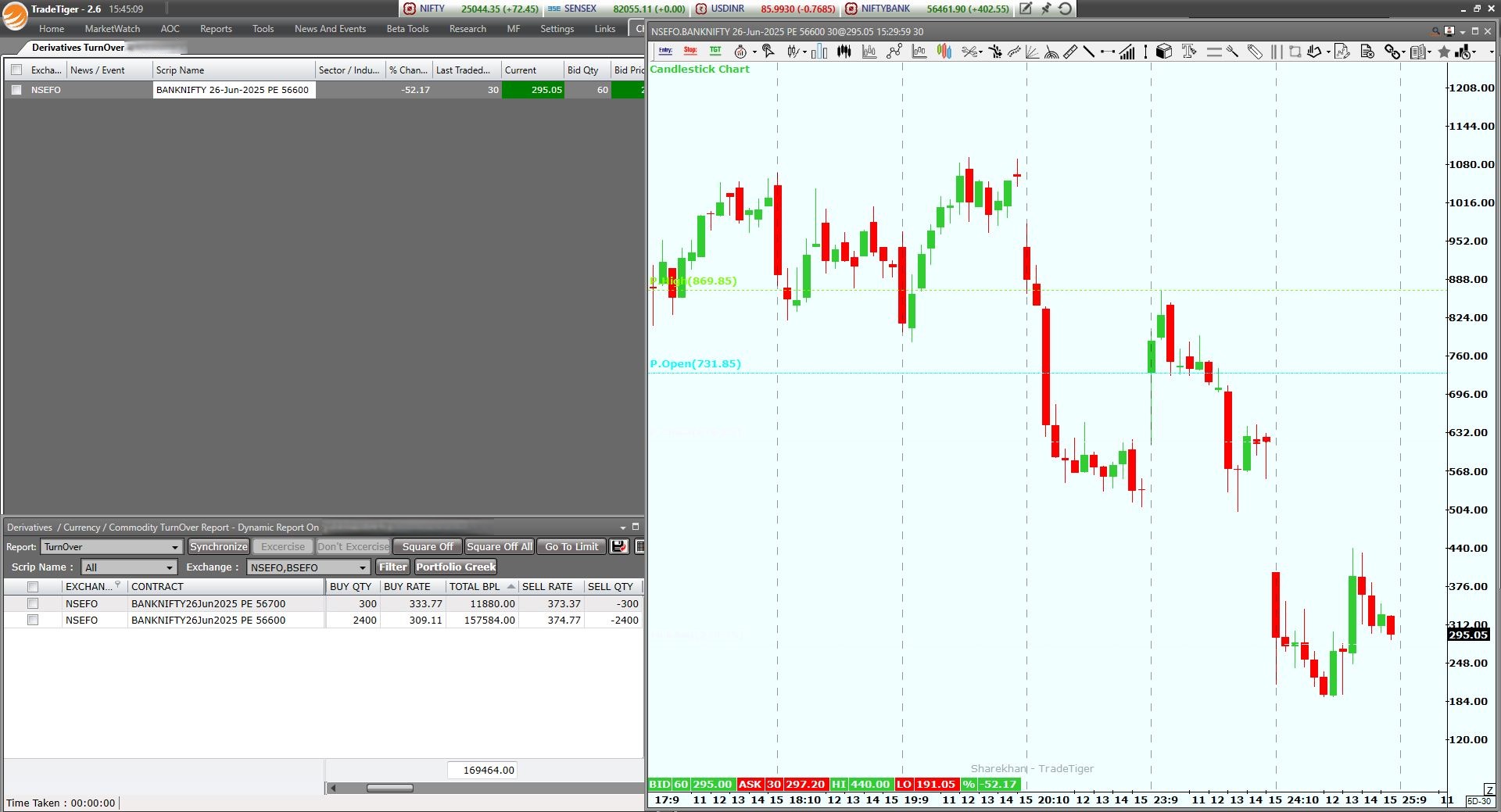Screen dimensions: 1501x812
Task: Click the Synchronize button
Action: point(219,547)
